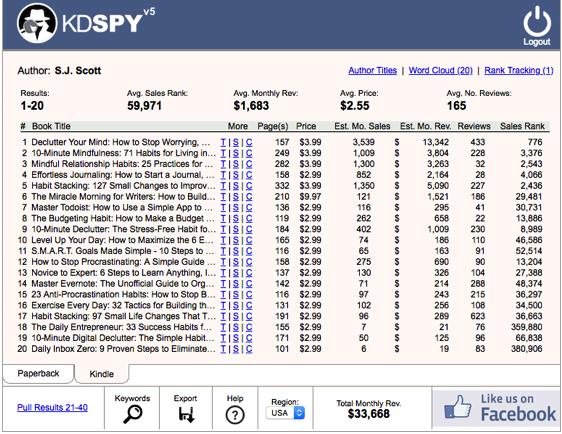Click T link for Habit Stacking: 127 row
The height and width of the screenshot is (434, 562).
pos(223,186)
